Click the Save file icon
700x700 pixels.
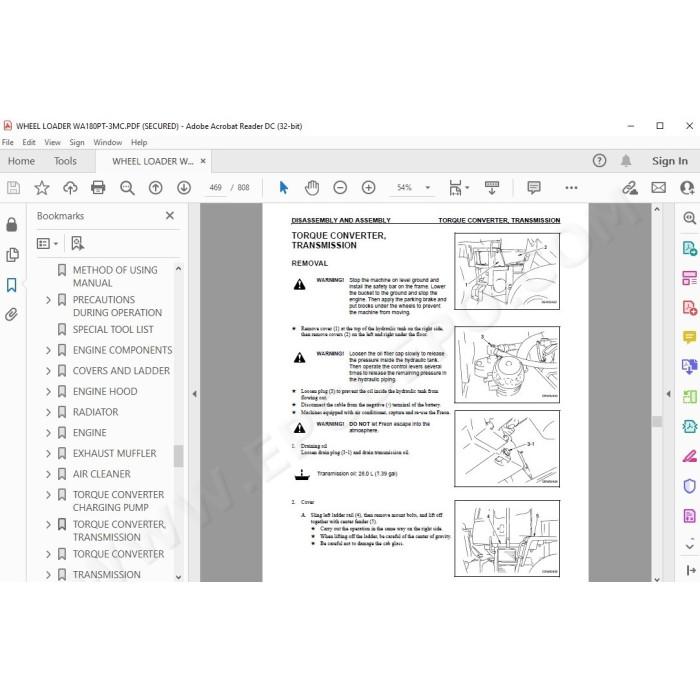pos(13,188)
